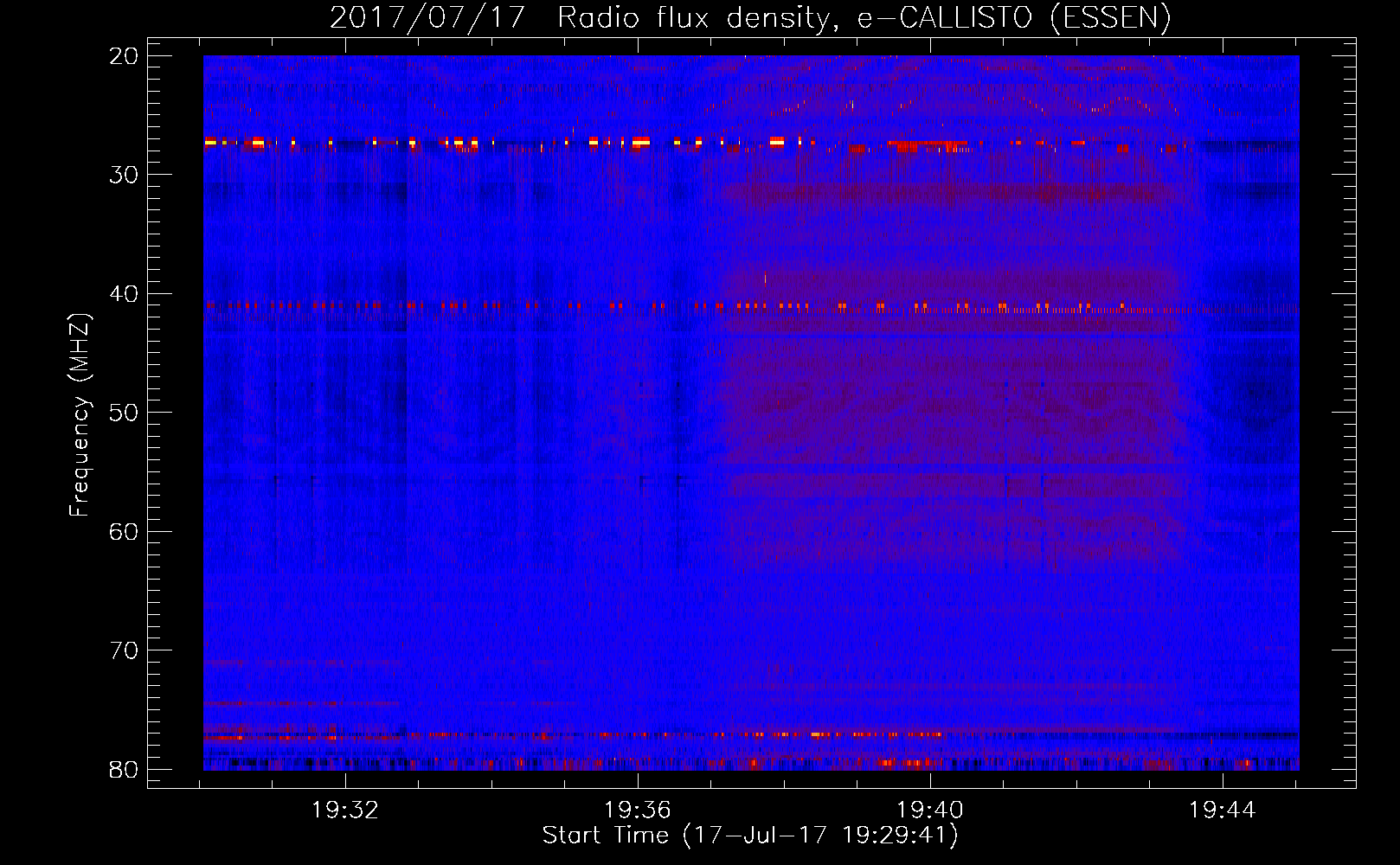Click the 'Start Time (17-Jul-17 19:29:41)' axis label
This screenshot has height=865, width=1400.
750,836
